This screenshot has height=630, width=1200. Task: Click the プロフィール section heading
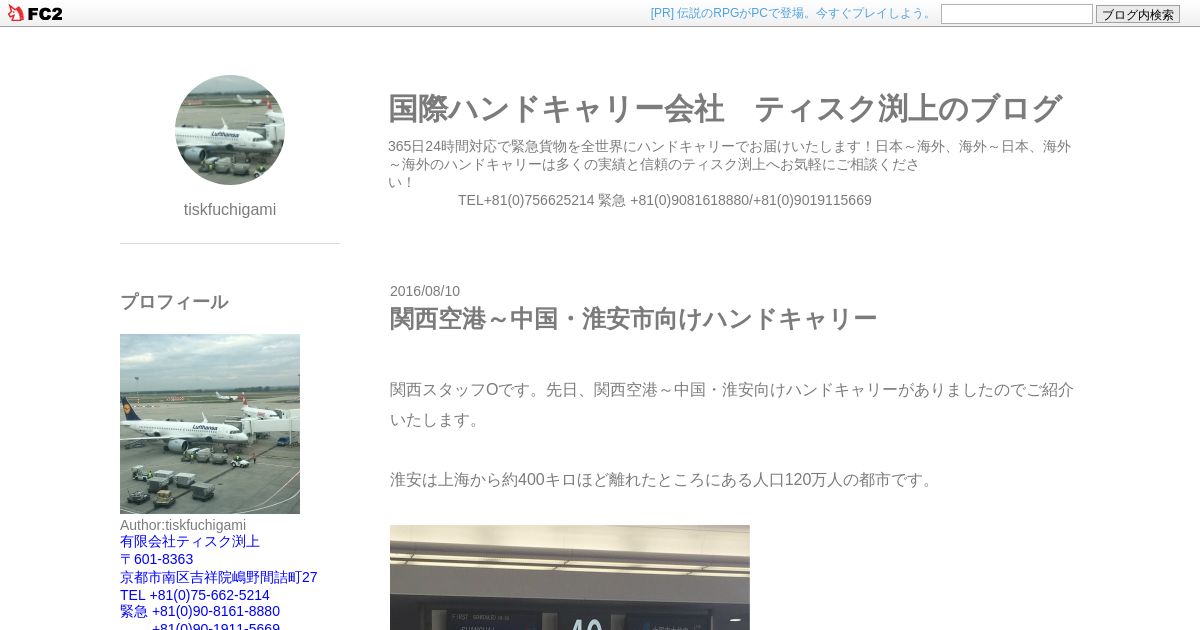[x=174, y=301]
